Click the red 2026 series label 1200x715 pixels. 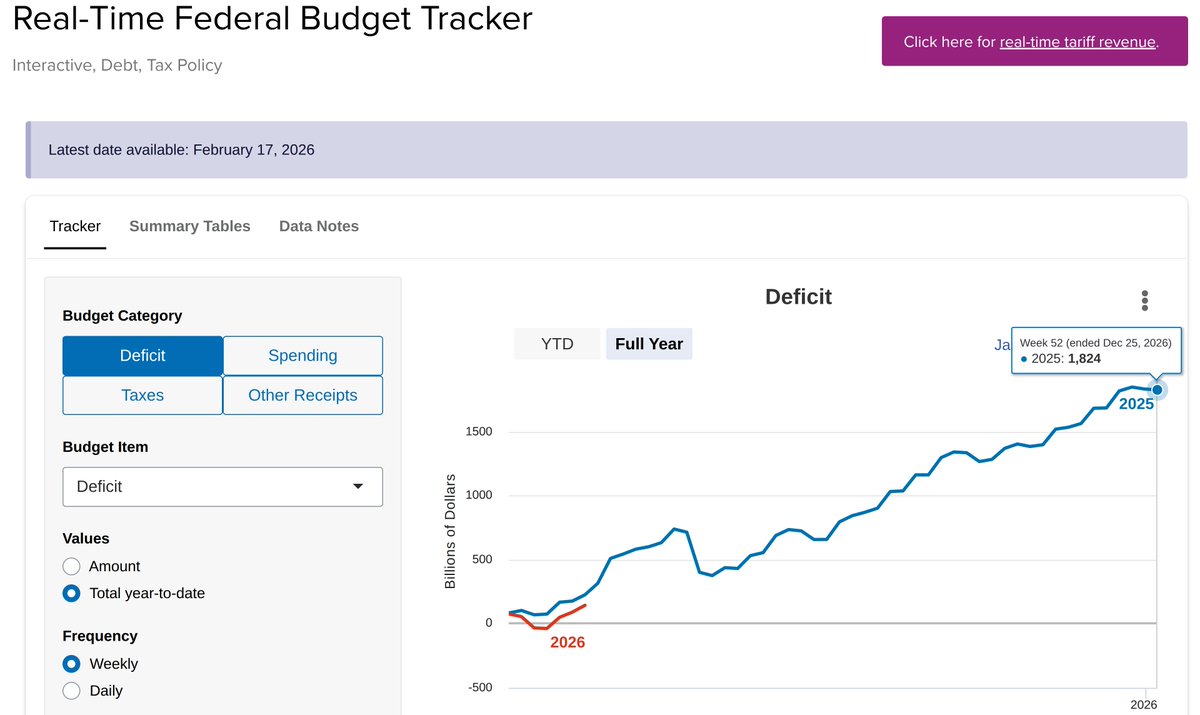tap(567, 643)
